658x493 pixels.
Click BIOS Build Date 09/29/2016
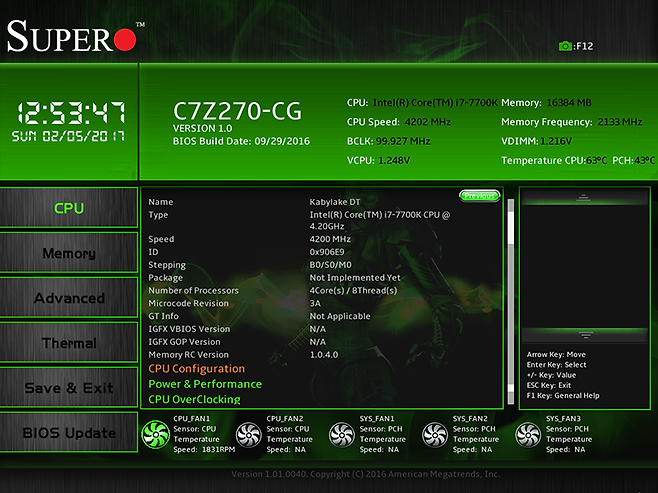(x=241, y=141)
